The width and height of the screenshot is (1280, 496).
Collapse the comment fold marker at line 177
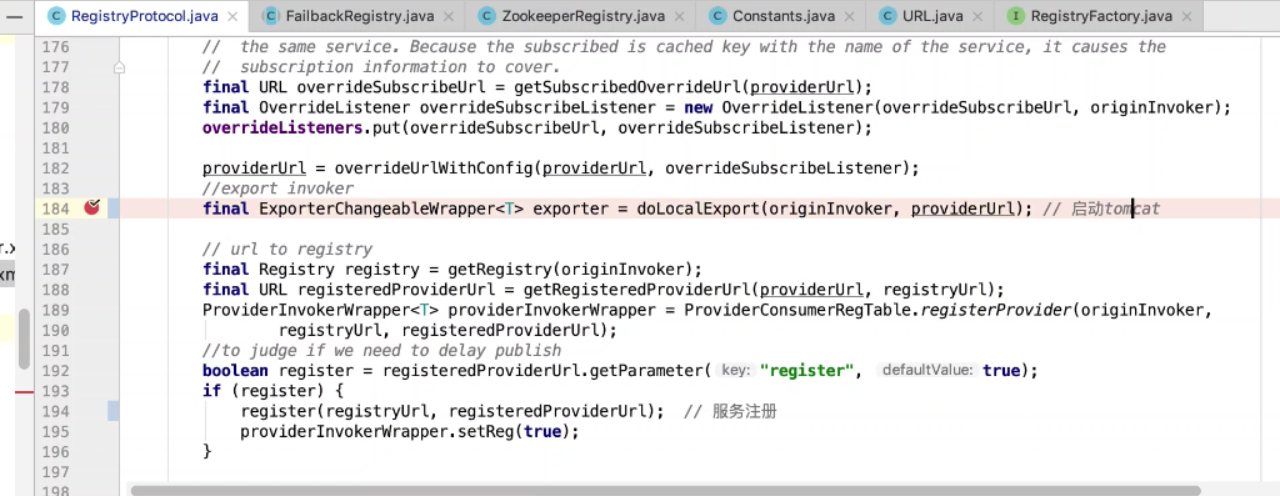point(119,67)
